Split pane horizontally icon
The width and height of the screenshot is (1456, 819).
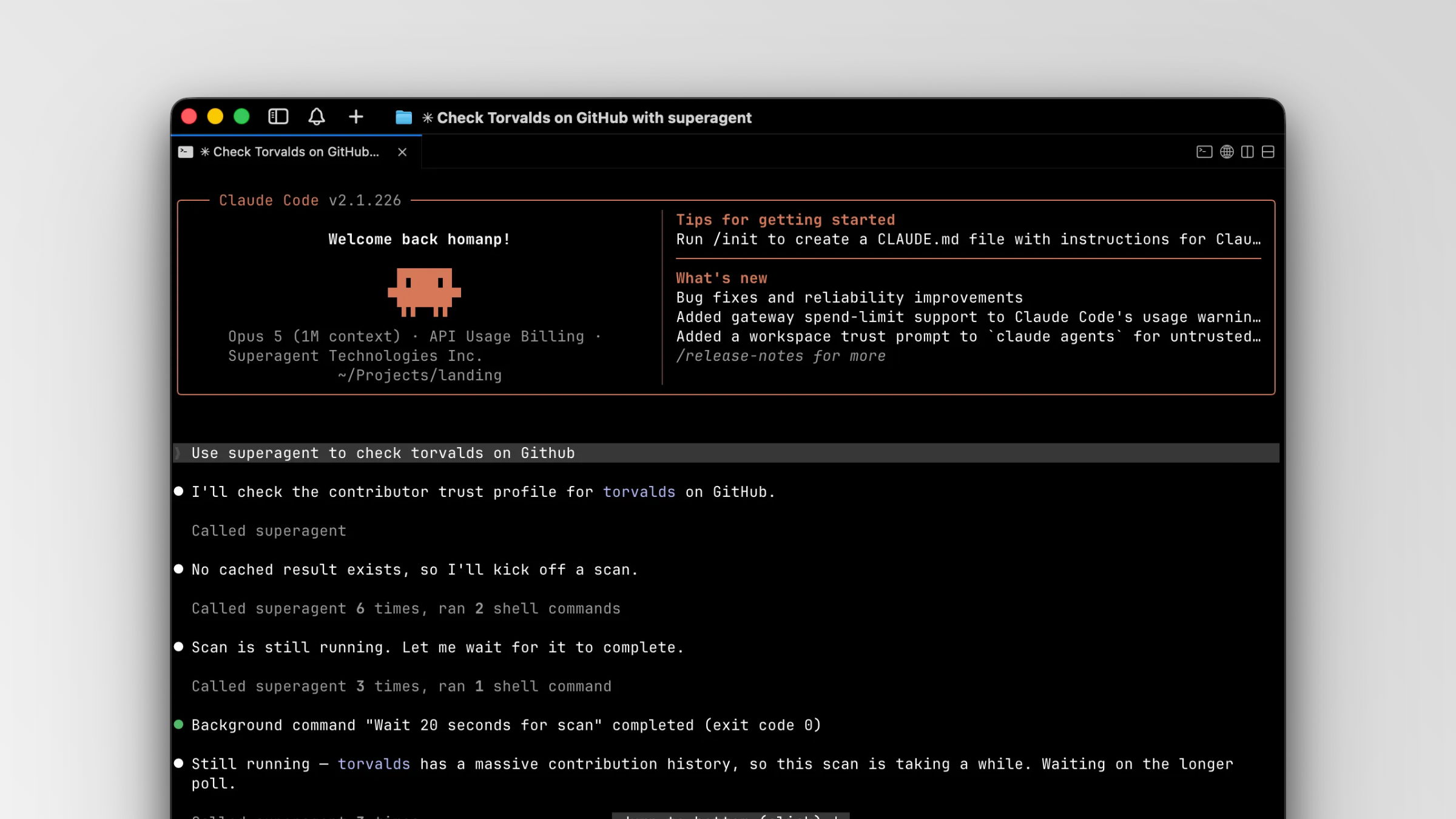point(1268,152)
